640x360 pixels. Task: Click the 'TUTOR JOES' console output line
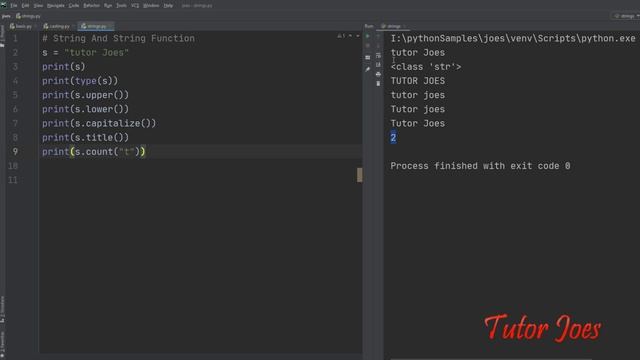coord(418,81)
